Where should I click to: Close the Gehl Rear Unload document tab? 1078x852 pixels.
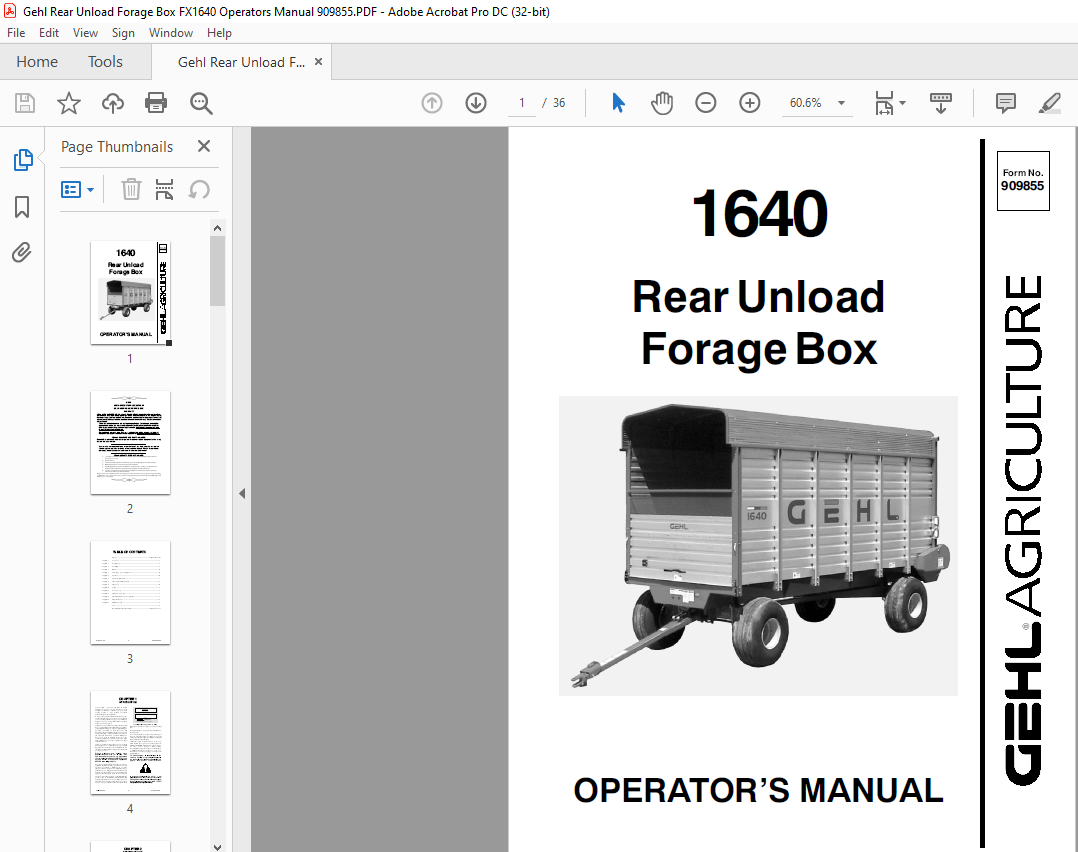pyautogui.click(x=318, y=62)
